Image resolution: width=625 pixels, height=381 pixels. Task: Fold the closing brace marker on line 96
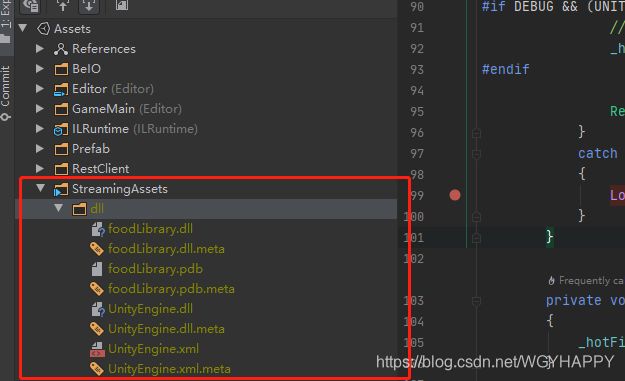pyautogui.click(x=476, y=133)
